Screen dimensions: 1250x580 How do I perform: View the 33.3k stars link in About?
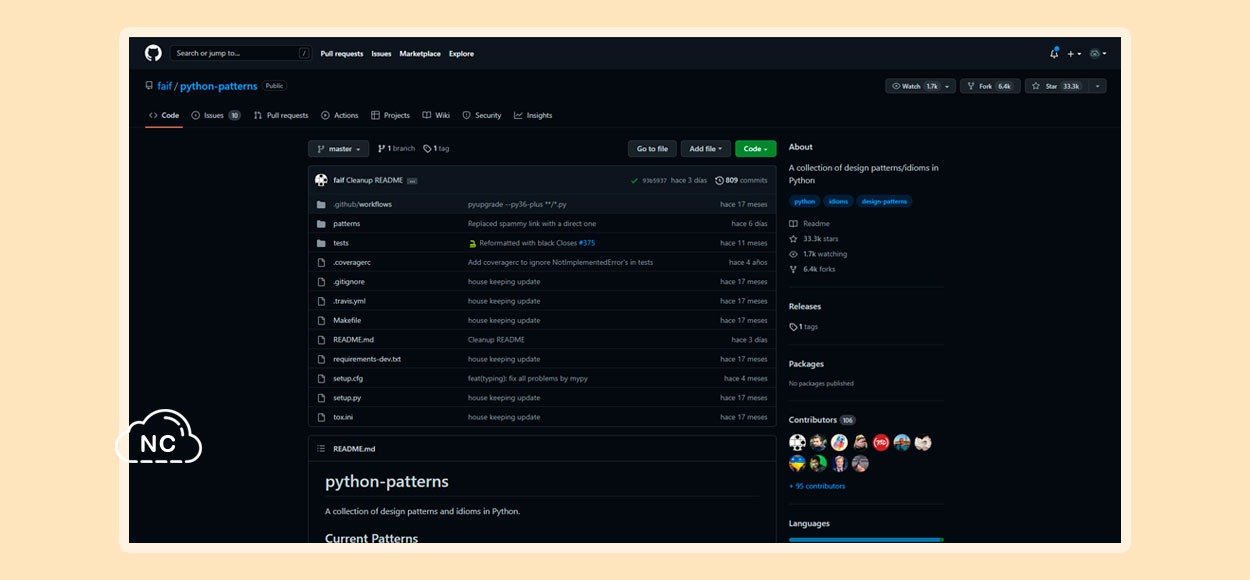814,239
